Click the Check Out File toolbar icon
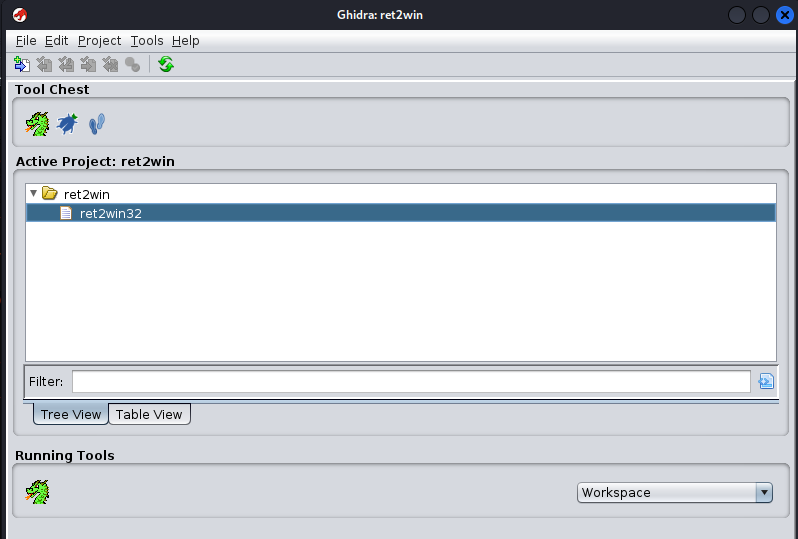 (x=66, y=65)
